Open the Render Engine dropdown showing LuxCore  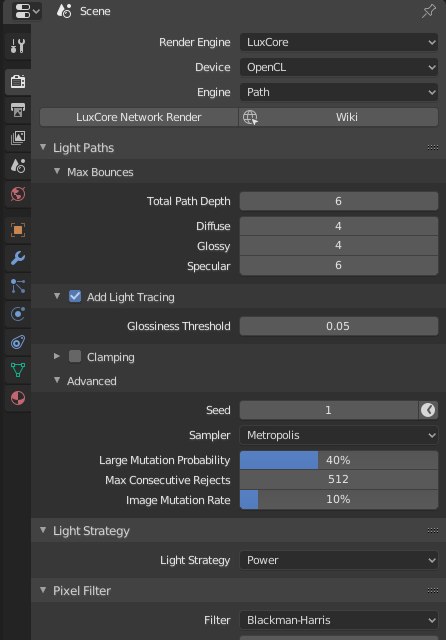coord(339,42)
